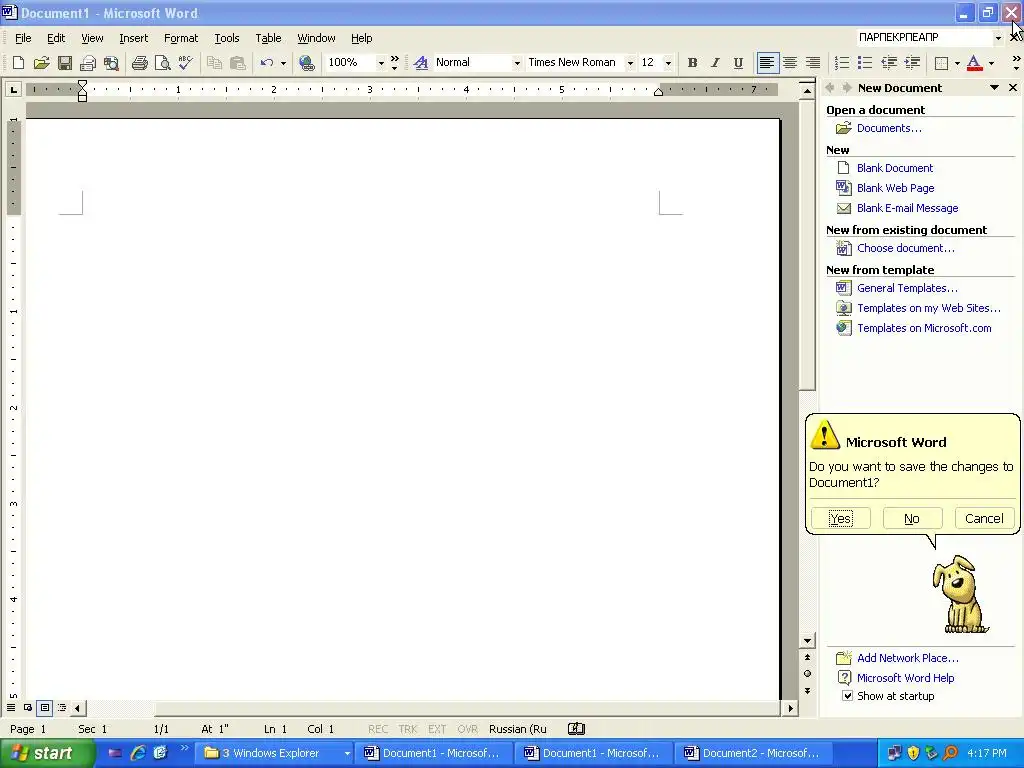Click the Copy toolbar icon
This screenshot has width=1024, height=768.
coord(214,63)
